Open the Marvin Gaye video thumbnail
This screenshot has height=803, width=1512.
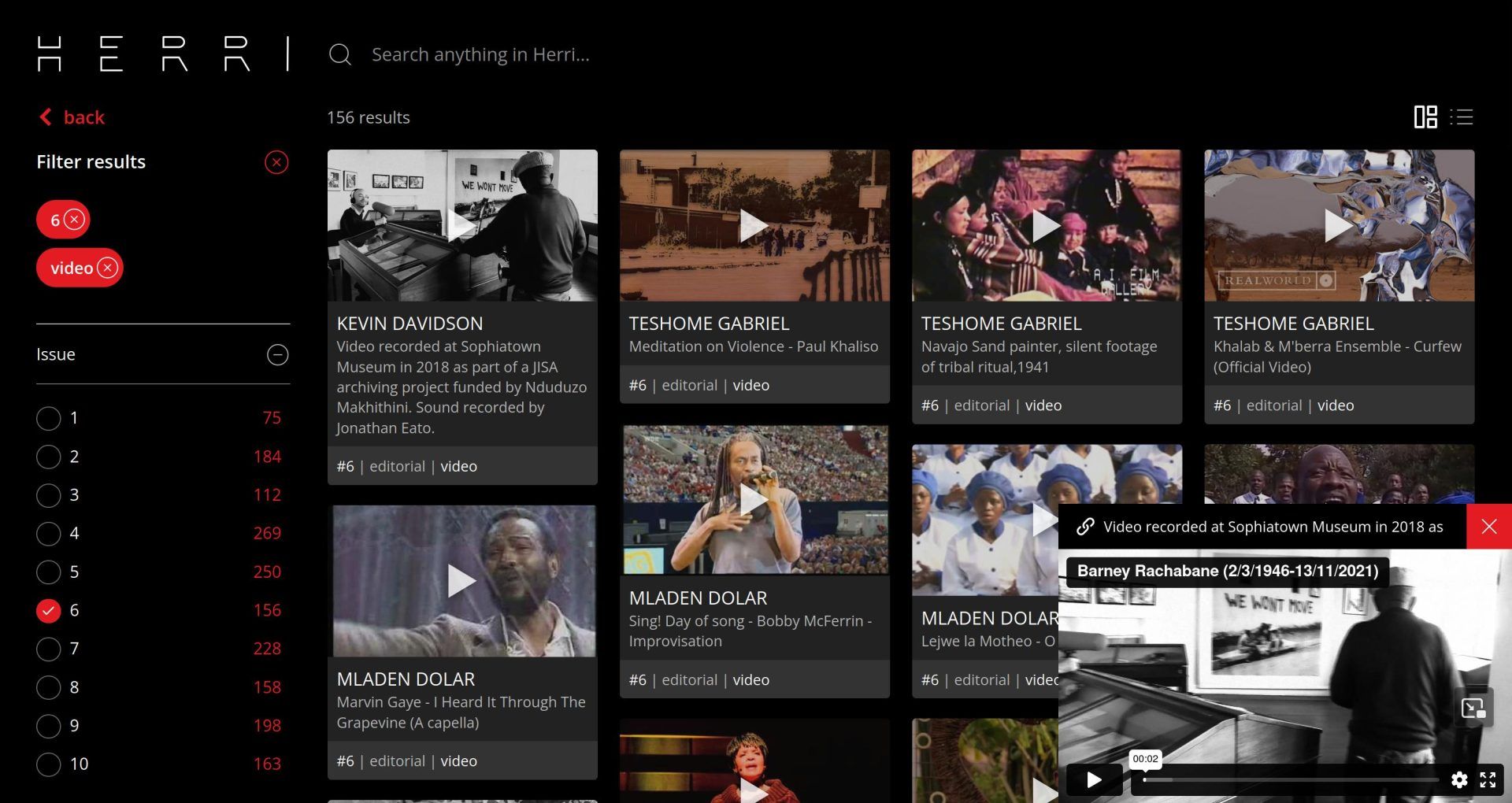pyautogui.click(x=462, y=581)
